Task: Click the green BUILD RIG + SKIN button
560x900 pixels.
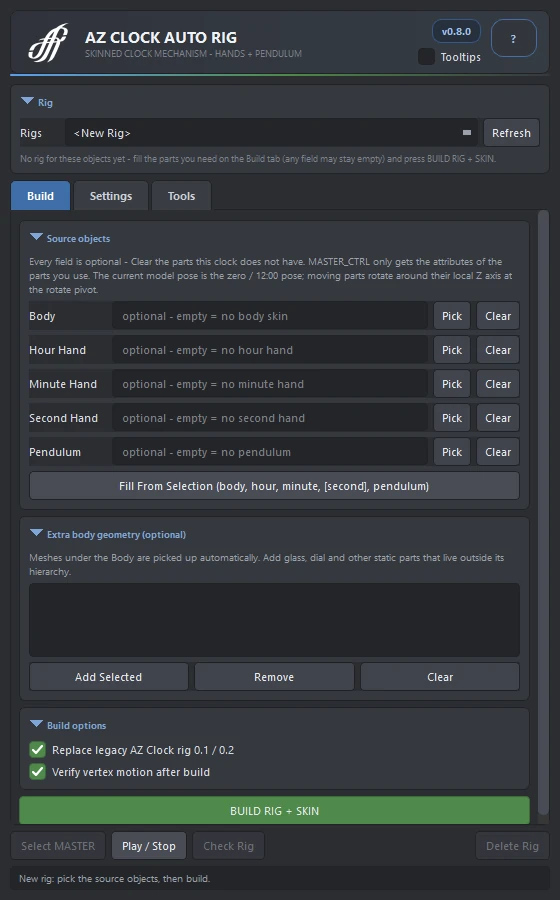Action: (x=274, y=810)
